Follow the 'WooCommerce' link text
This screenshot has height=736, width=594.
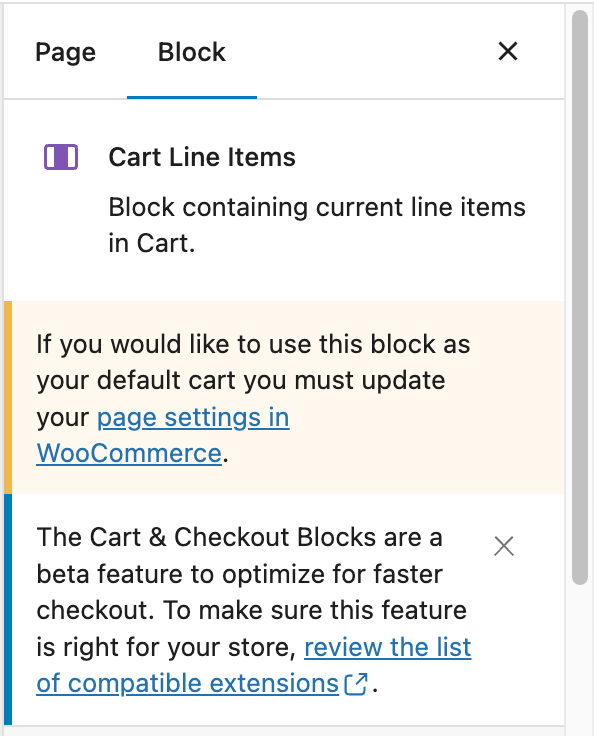129,453
